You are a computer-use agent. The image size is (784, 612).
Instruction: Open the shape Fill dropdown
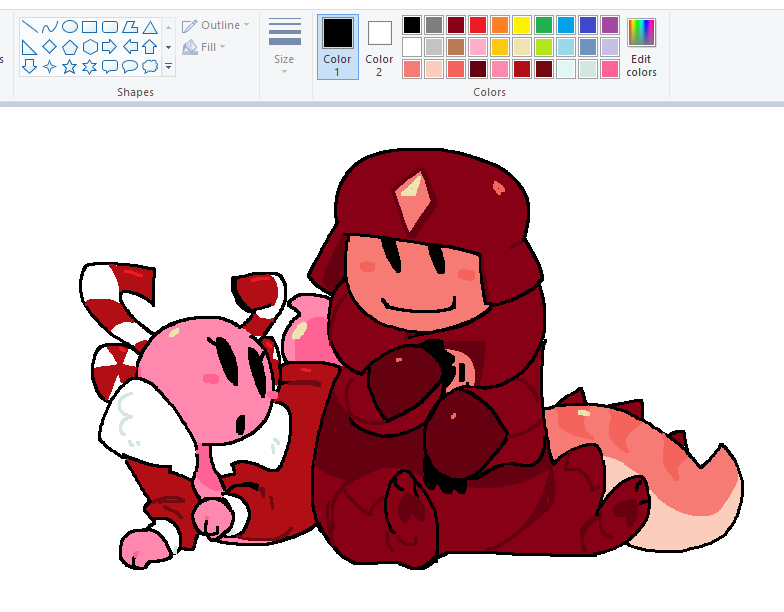204,47
